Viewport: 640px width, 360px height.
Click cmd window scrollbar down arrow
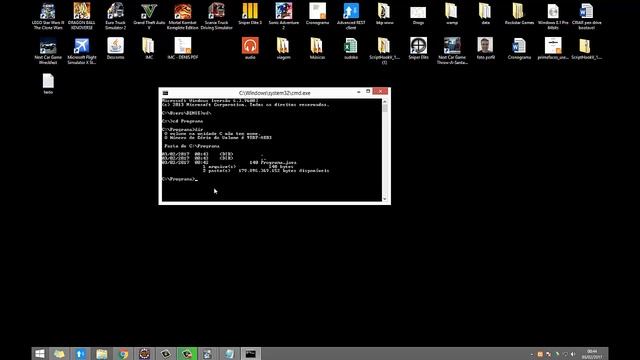tap(385, 199)
